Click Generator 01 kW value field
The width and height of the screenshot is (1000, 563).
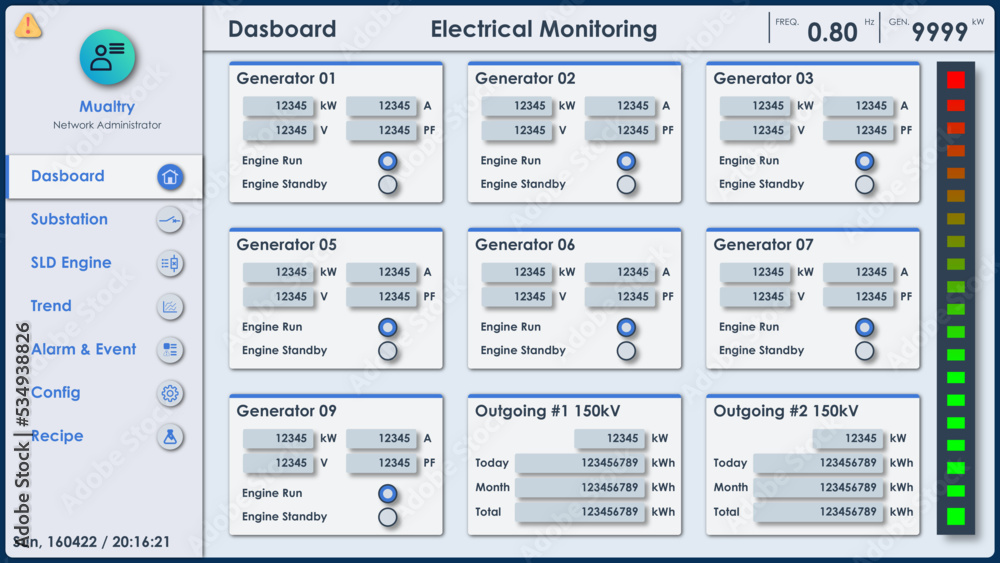pos(278,106)
